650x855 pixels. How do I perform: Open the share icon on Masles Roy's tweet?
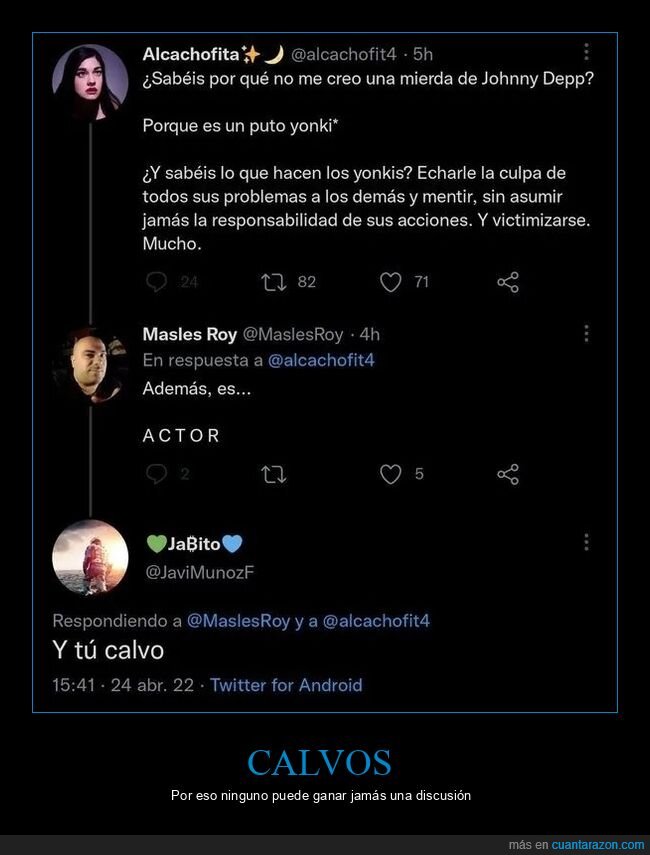(x=507, y=474)
